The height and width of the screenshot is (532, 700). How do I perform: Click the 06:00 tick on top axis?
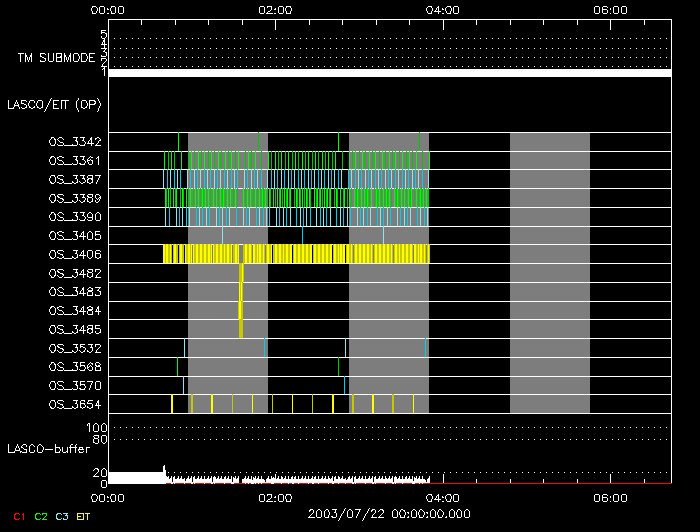click(x=610, y=10)
